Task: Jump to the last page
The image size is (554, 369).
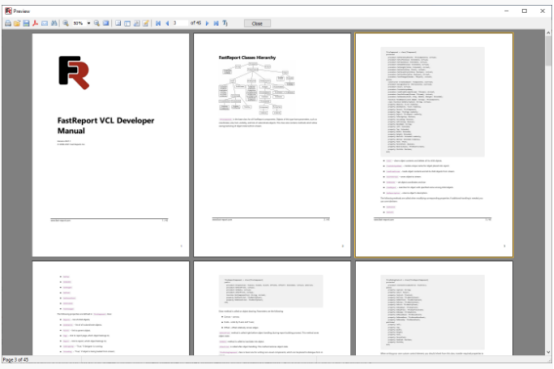Action: pyautogui.click(x=216, y=23)
